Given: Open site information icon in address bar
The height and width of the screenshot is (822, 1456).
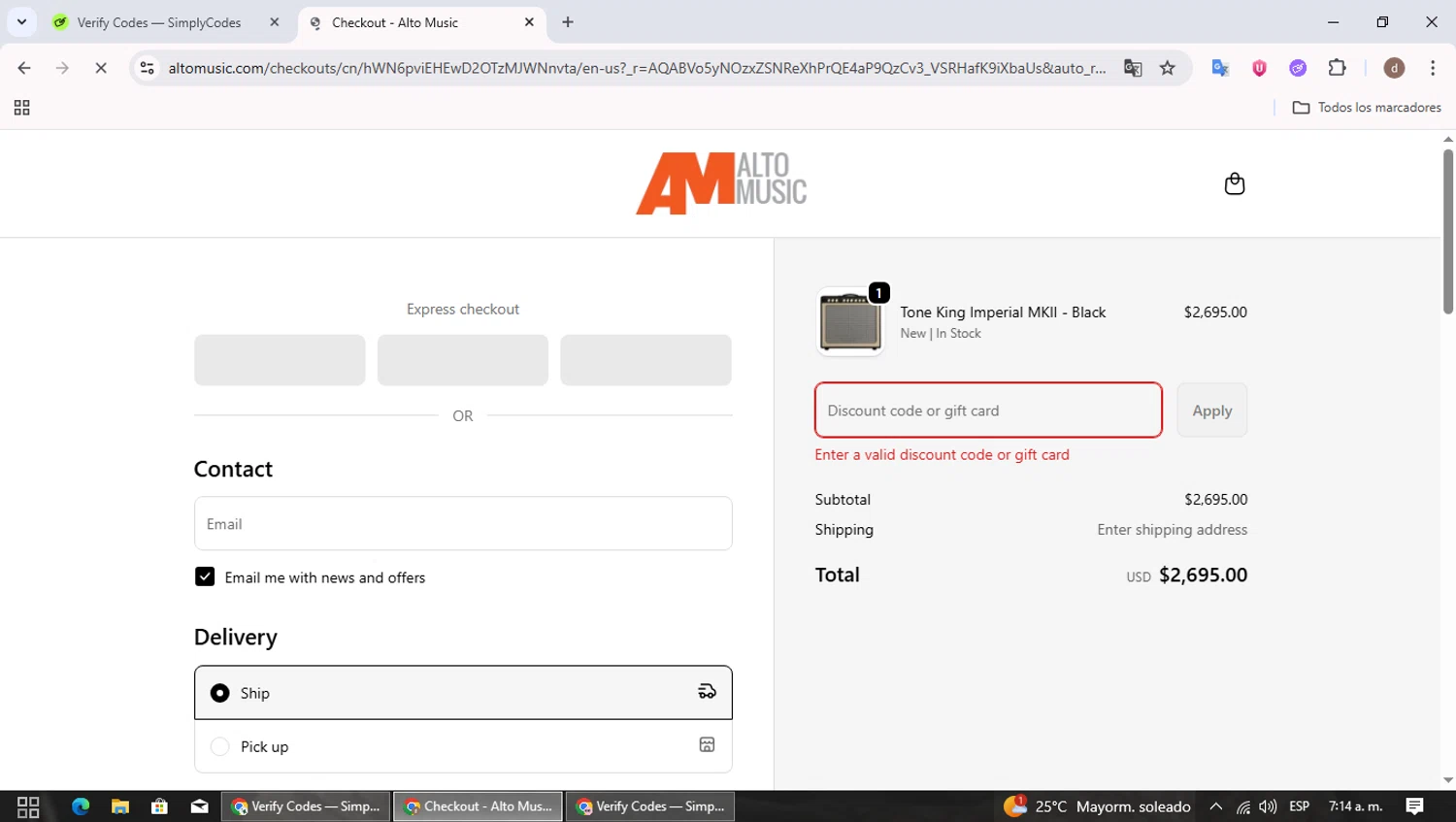Looking at the screenshot, I should (148, 68).
